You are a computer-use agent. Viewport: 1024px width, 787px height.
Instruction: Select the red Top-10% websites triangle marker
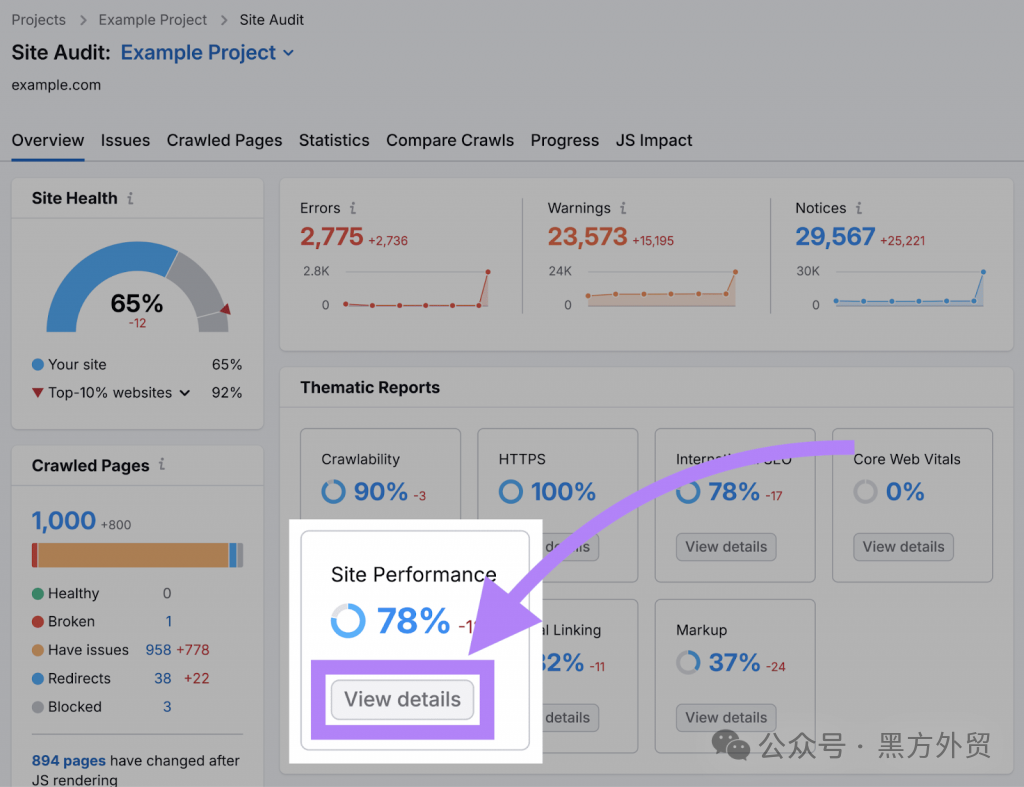tap(38, 393)
